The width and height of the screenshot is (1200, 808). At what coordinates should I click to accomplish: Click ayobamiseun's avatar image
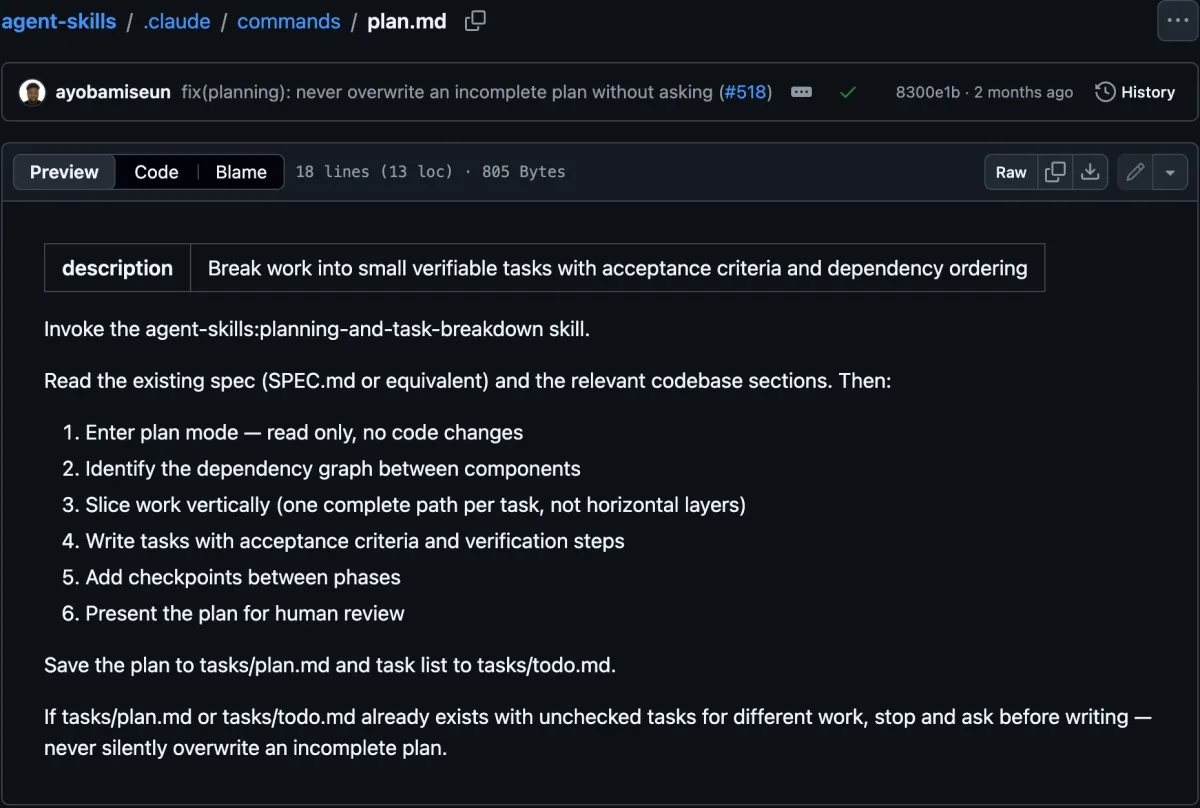point(32,92)
